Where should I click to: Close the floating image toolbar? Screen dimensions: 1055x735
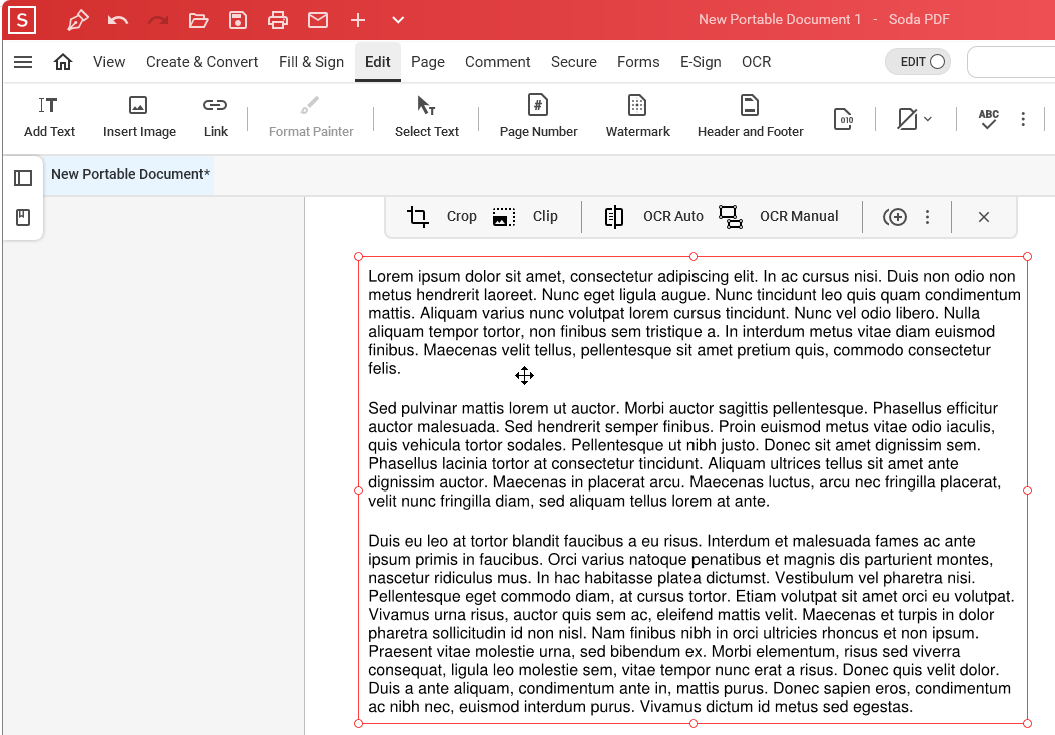point(984,217)
